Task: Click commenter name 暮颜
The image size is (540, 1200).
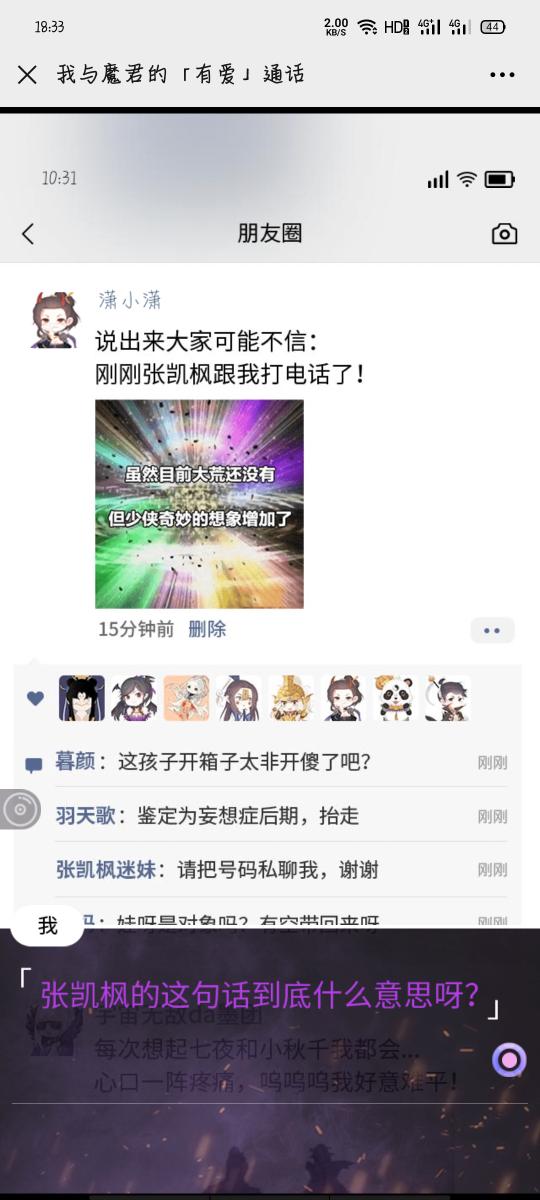Action: pos(75,762)
